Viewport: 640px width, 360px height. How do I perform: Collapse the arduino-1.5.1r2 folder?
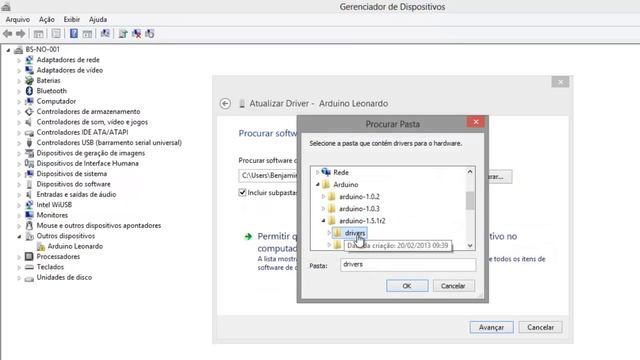tap(323, 221)
